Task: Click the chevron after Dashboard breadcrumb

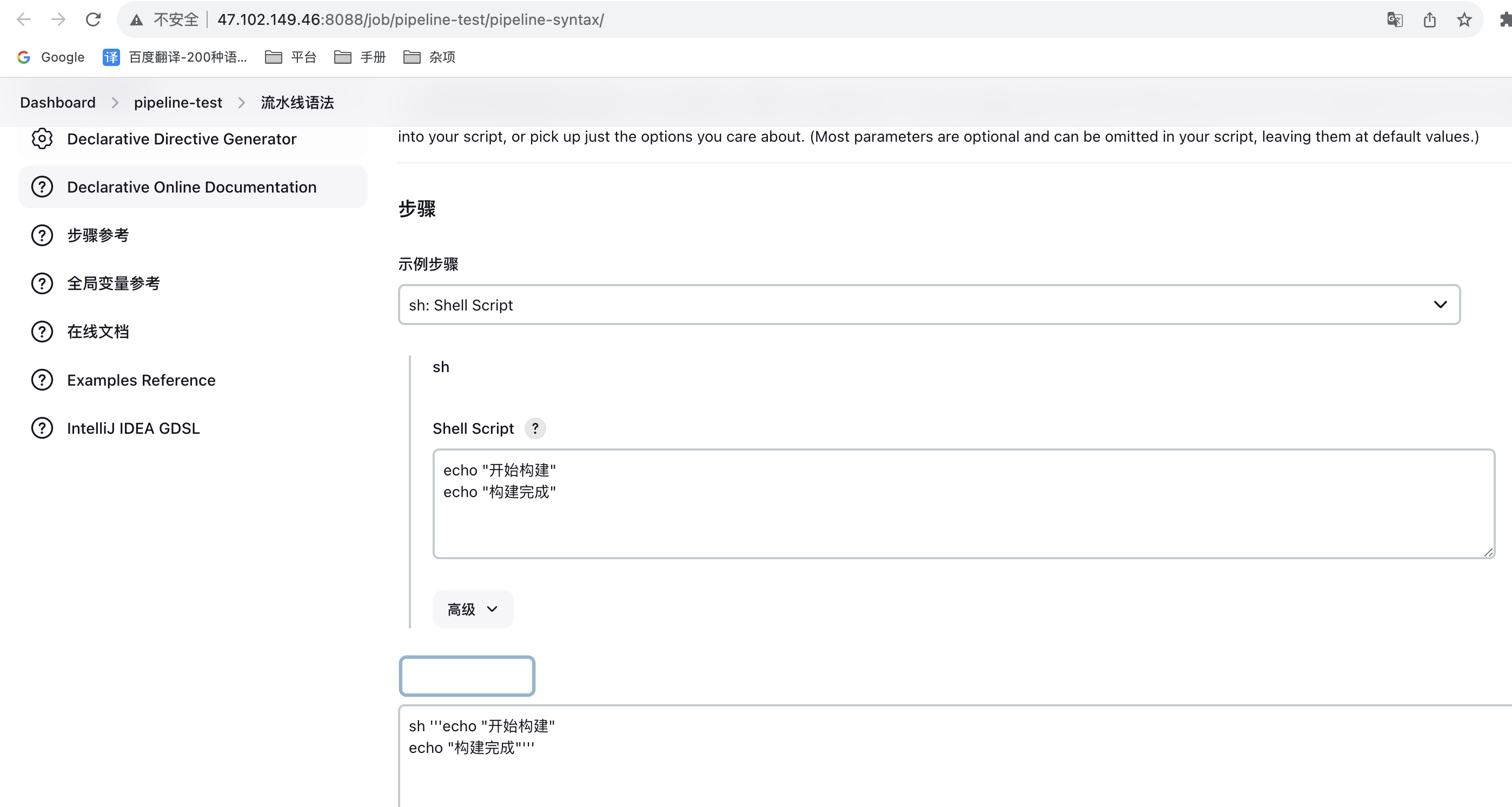Action: pos(115,103)
